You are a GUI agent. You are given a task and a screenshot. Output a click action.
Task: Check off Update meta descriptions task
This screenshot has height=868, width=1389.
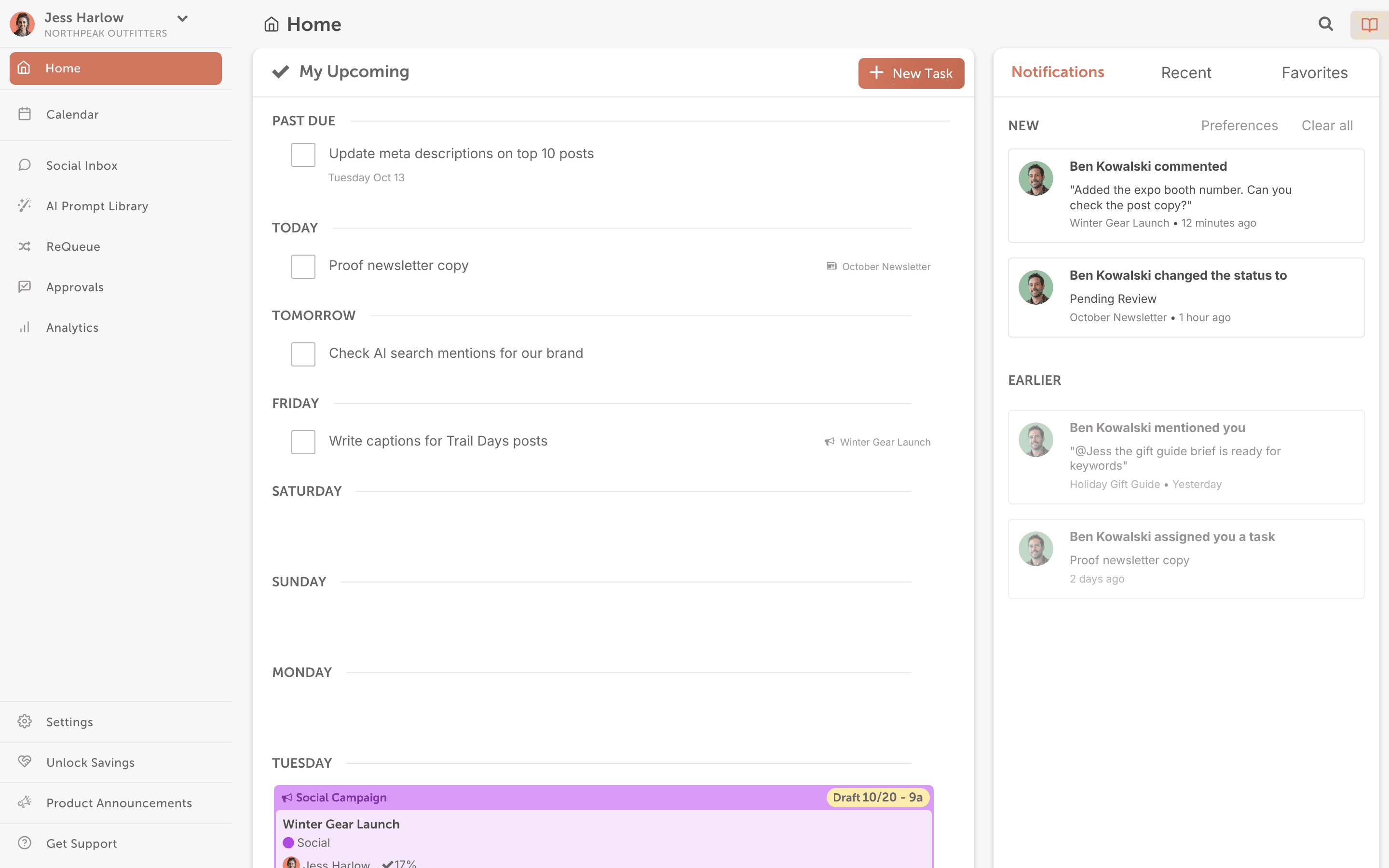303,154
